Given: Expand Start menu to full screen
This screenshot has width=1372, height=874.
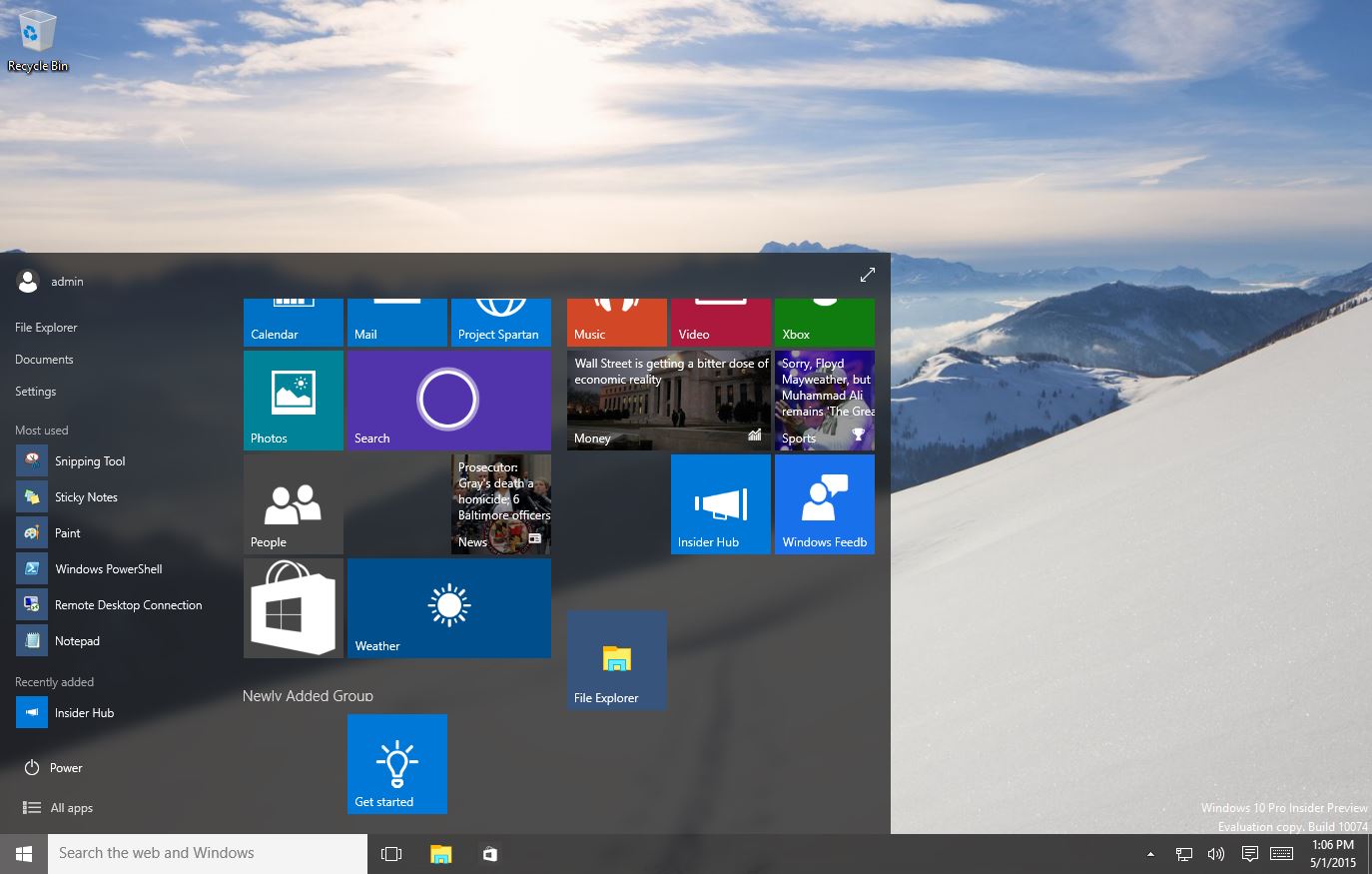Looking at the screenshot, I should point(867,275).
